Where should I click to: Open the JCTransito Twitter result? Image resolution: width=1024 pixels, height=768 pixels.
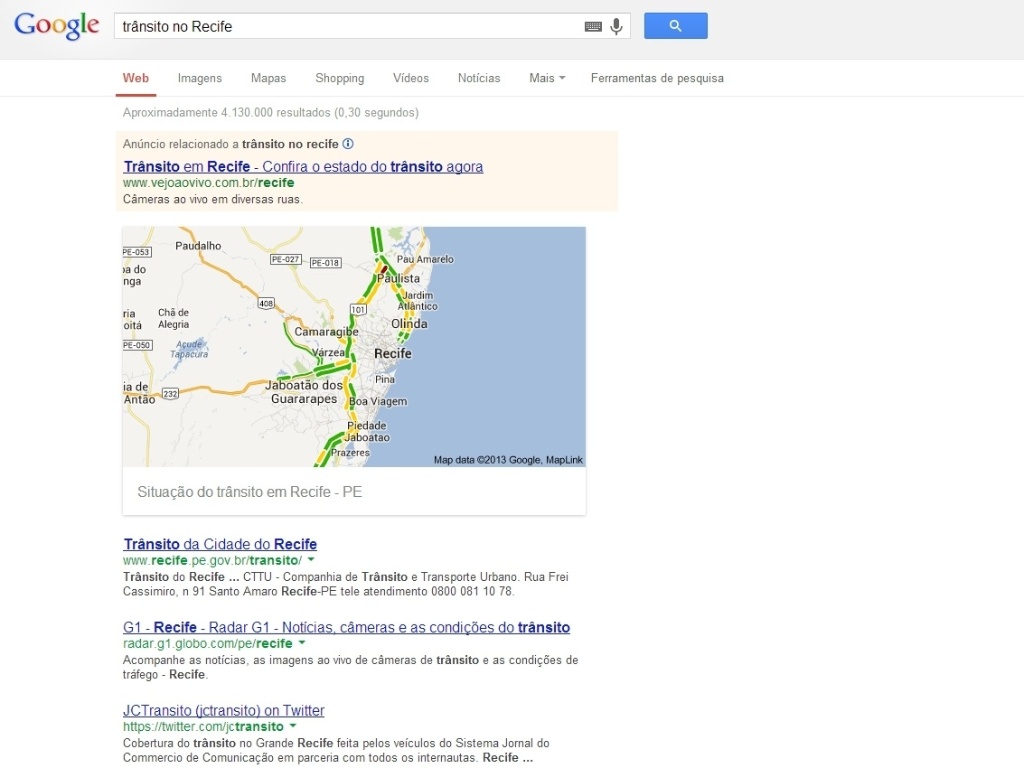pyautogui.click(x=223, y=710)
